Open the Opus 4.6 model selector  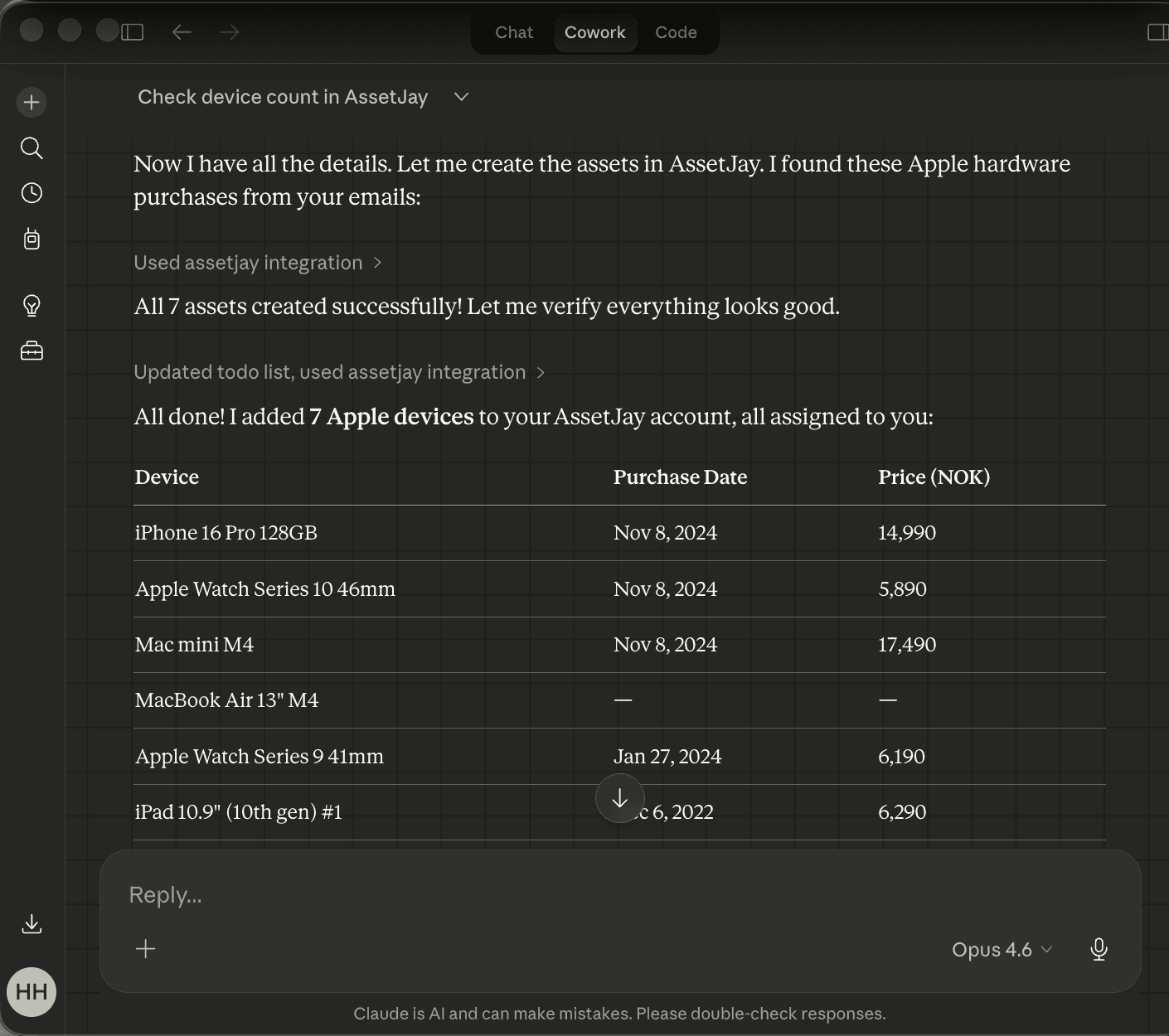pyautogui.click(x=1000, y=949)
